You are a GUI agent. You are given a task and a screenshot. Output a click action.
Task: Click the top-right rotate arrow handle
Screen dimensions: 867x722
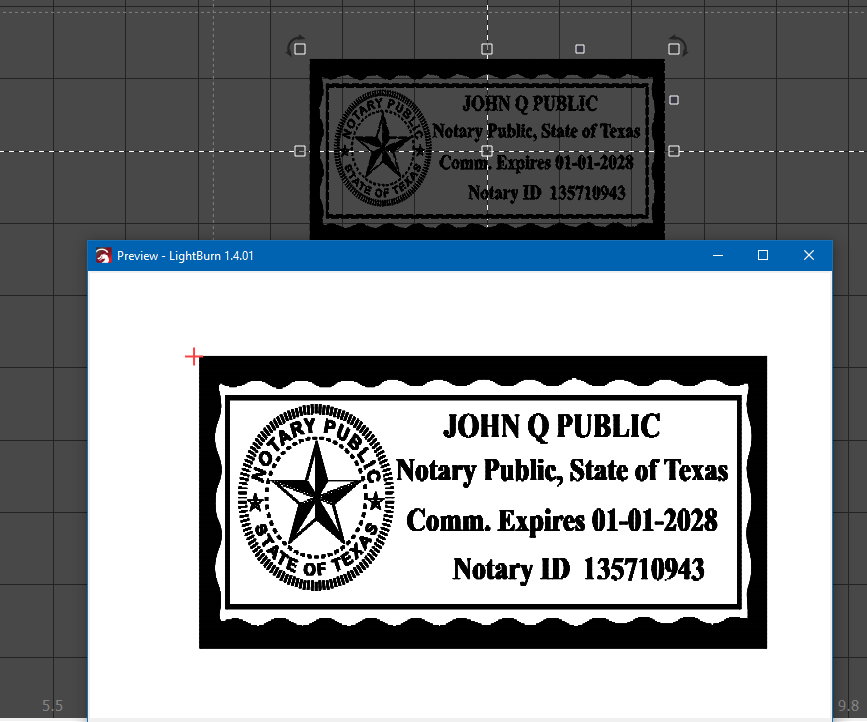coord(676,44)
